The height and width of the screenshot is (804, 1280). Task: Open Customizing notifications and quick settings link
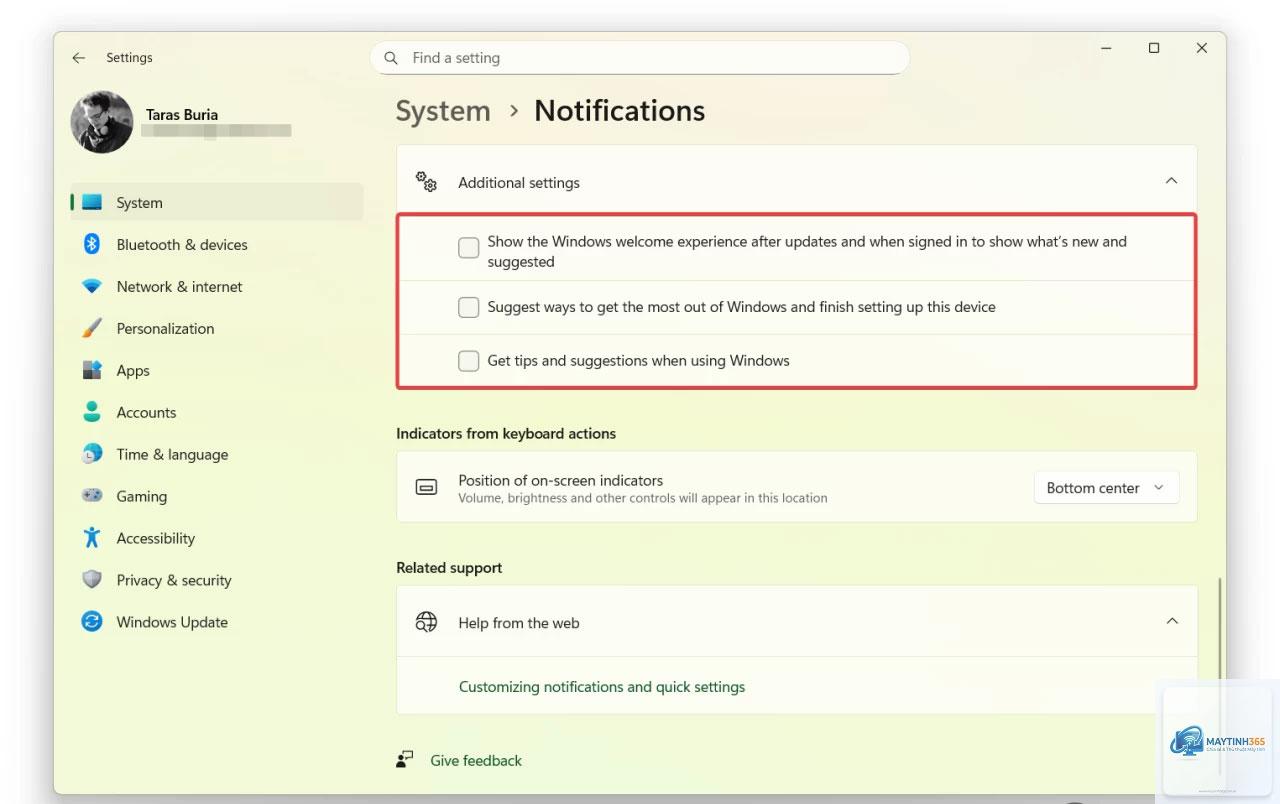pos(601,687)
